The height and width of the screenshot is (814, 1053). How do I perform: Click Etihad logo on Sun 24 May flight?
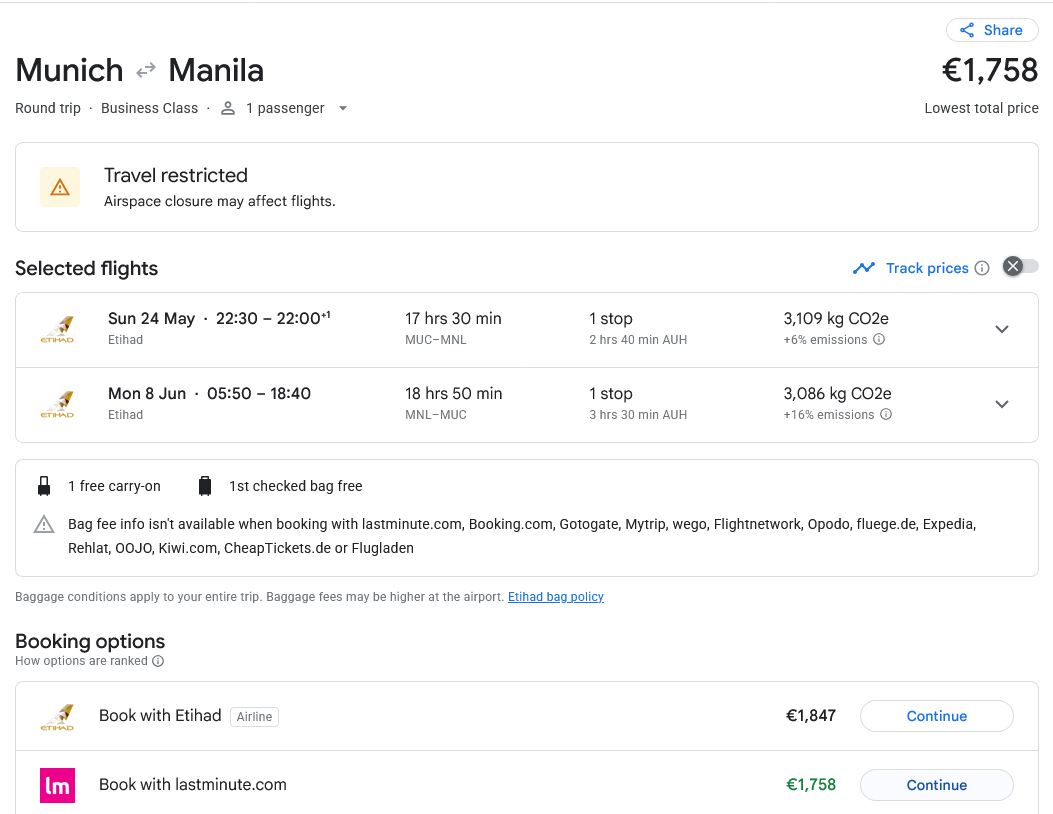[57, 330]
